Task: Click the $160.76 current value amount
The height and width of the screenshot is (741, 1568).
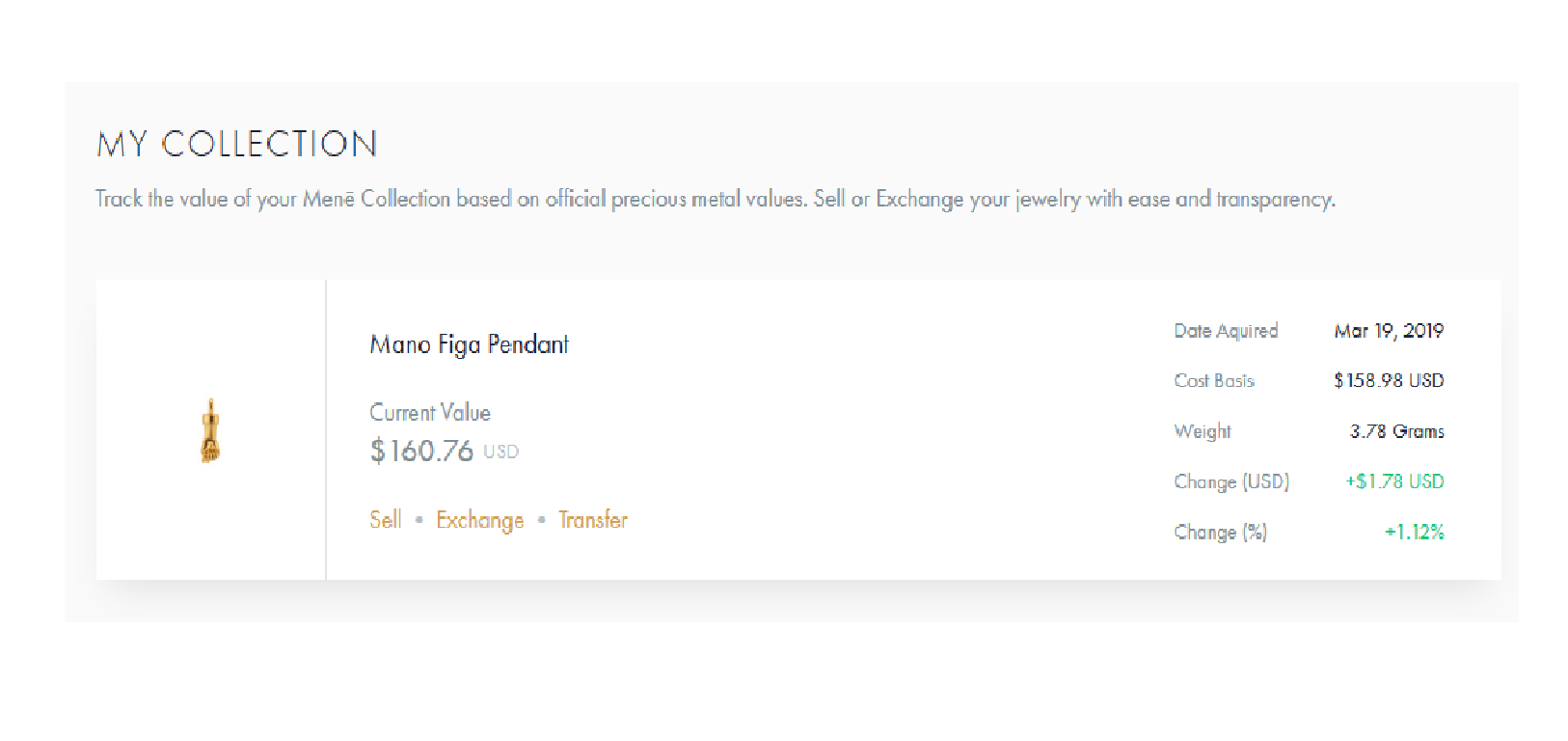Action: pos(421,451)
